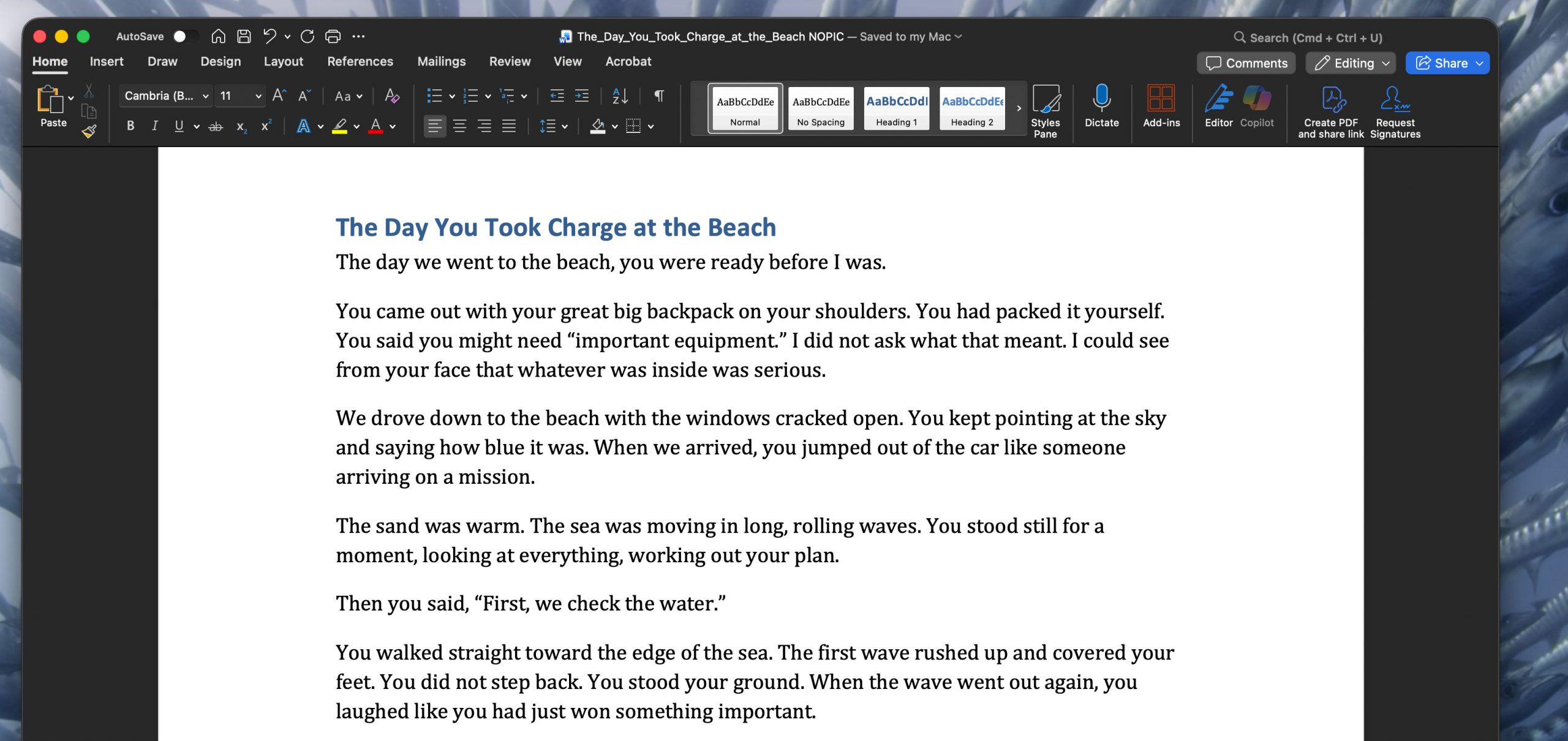1568x741 pixels.
Task: Switch to the References tab
Action: [x=360, y=61]
